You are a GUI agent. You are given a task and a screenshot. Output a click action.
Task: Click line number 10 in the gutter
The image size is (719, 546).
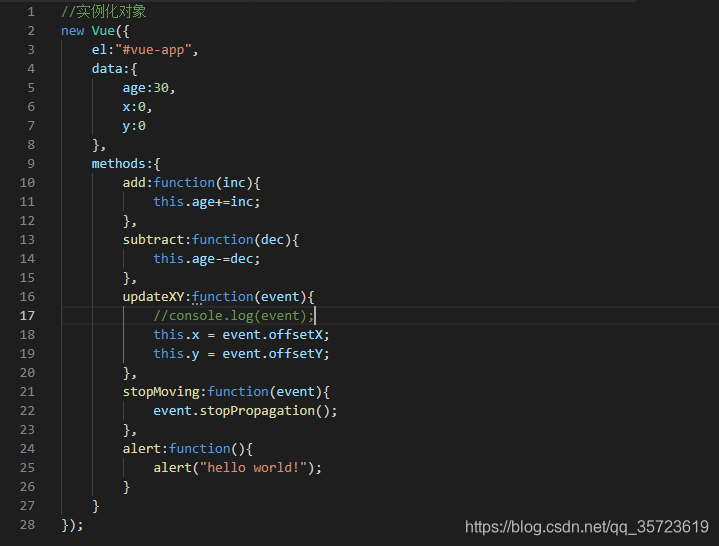pyautogui.click(x=27, y=183)
